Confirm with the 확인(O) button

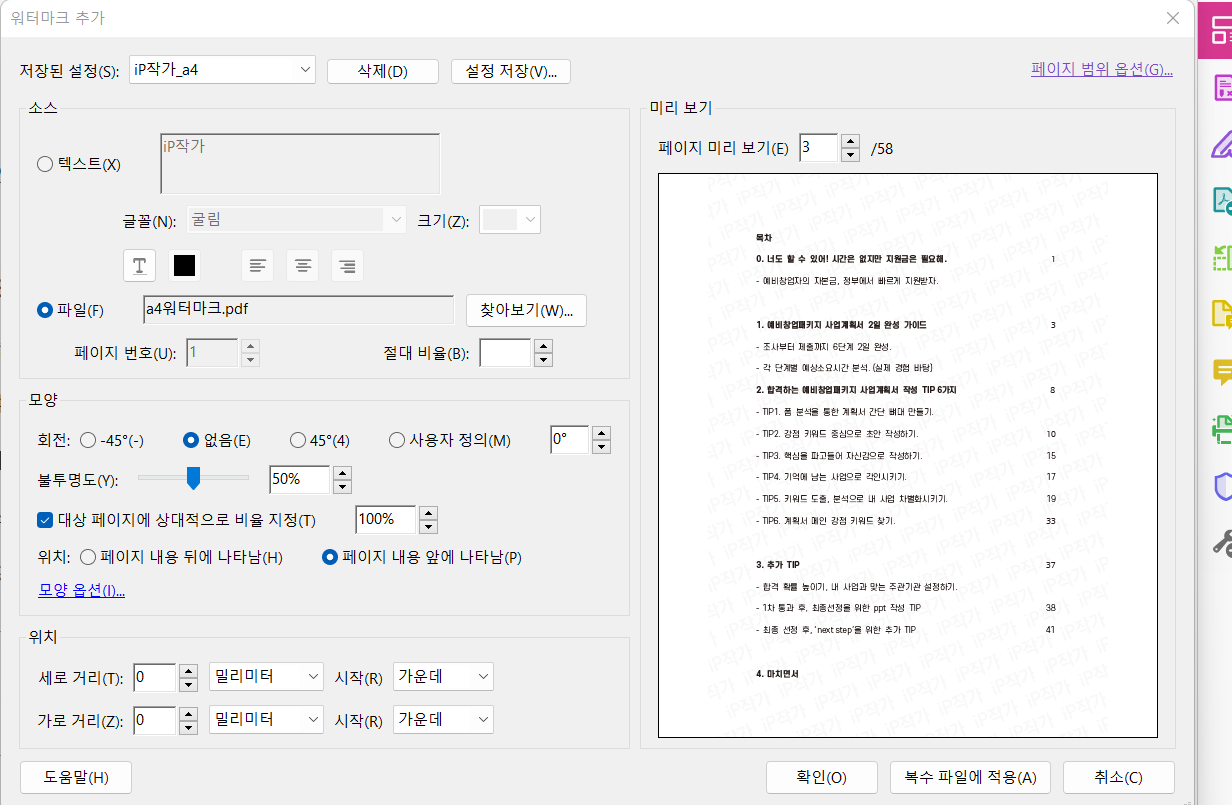click(x=822, y=777)
